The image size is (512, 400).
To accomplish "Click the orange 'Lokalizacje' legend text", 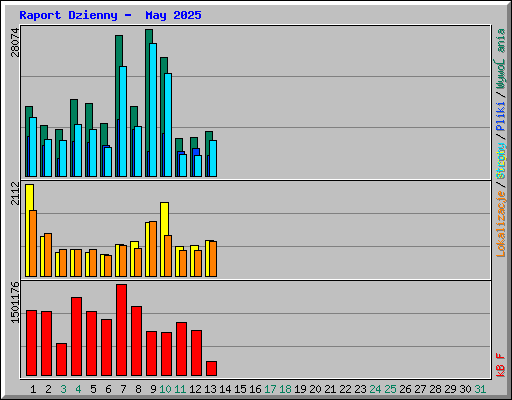I will click(x=501, y=224).
